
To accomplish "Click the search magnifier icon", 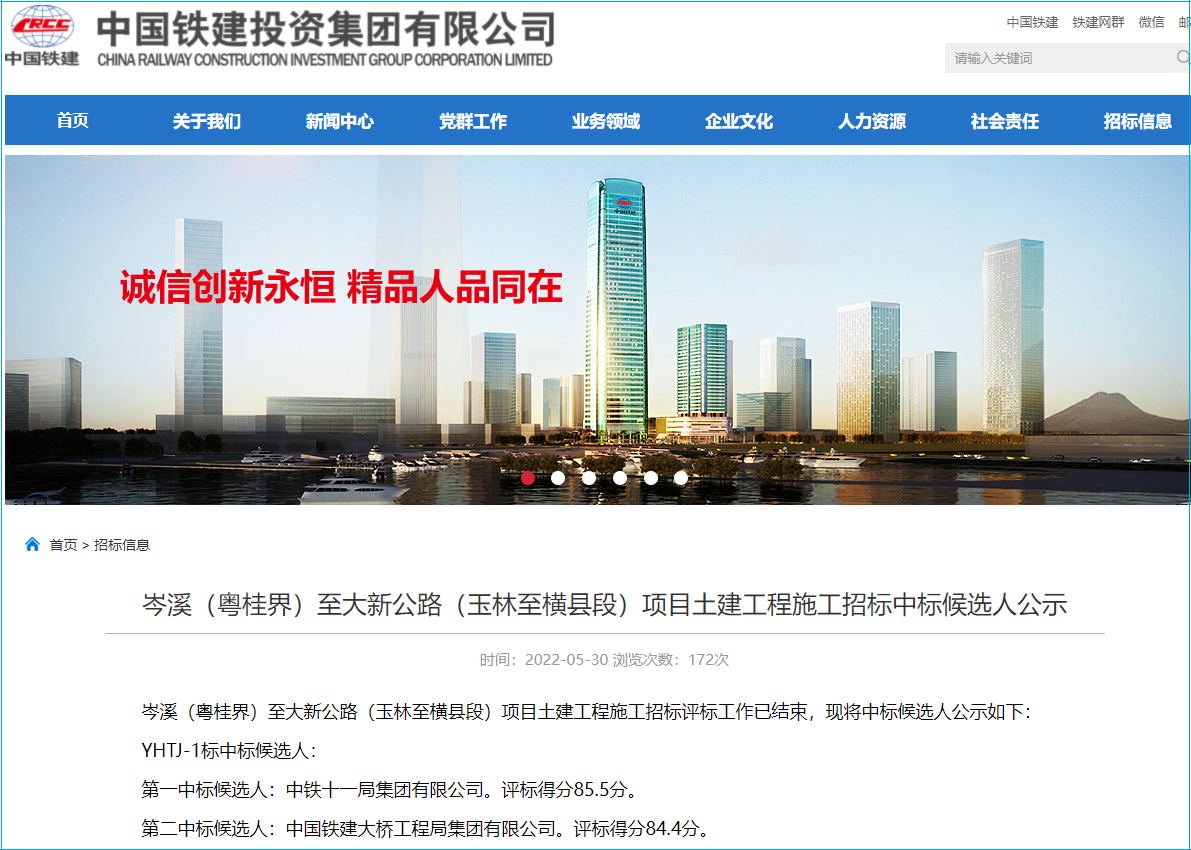I will (1182, 58).
